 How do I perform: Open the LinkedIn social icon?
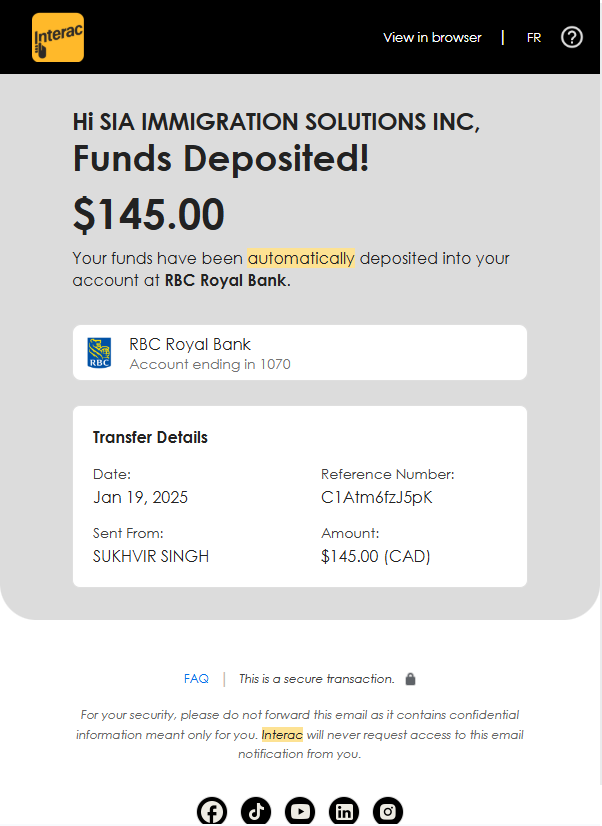(x=344, y=811)
